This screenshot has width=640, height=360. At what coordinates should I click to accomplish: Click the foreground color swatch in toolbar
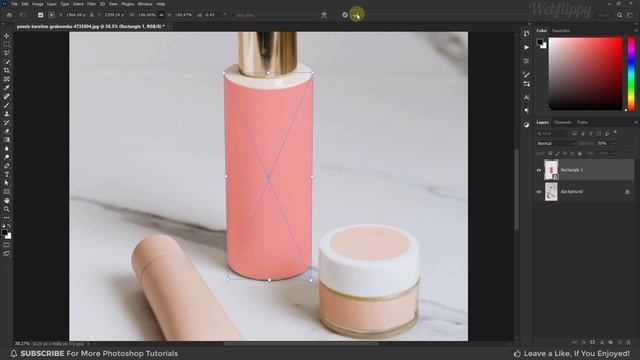(x=4, y=233)
